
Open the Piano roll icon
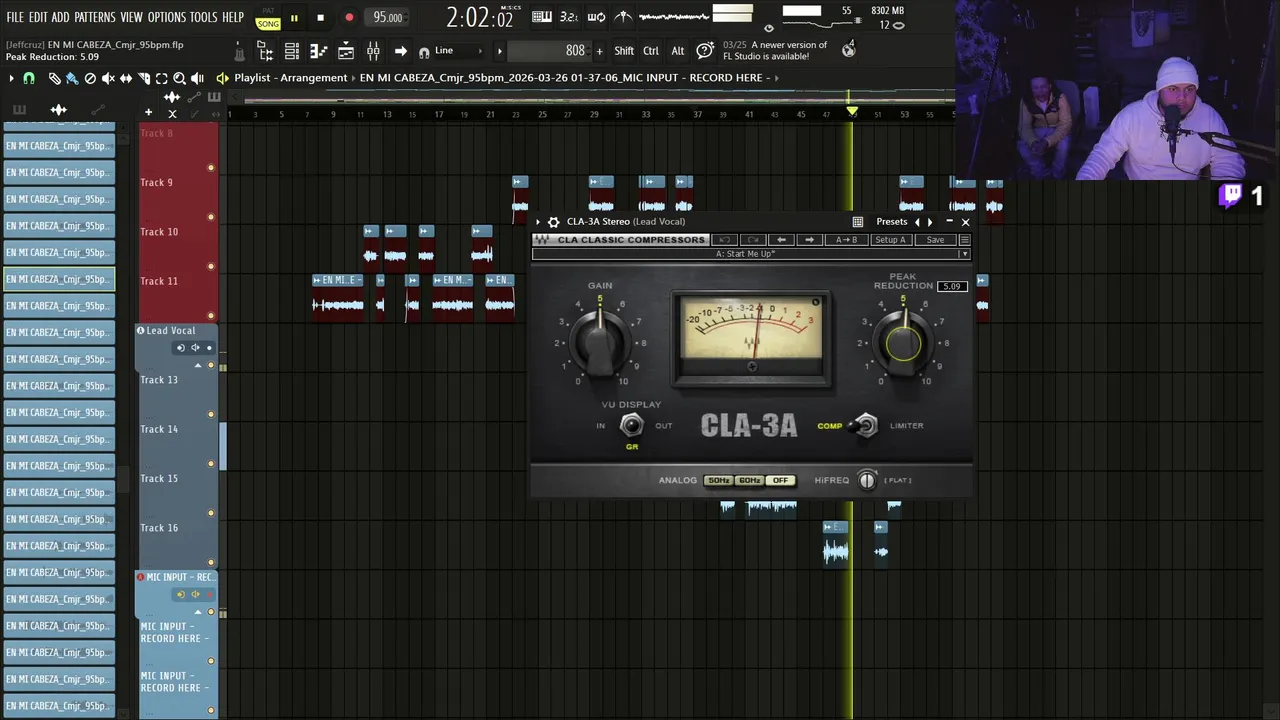tap(319, 51)
